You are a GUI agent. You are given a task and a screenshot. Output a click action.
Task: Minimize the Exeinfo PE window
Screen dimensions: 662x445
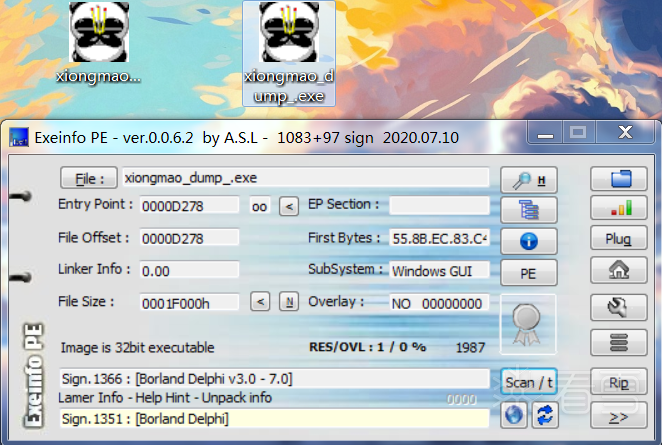coord(545,133)
